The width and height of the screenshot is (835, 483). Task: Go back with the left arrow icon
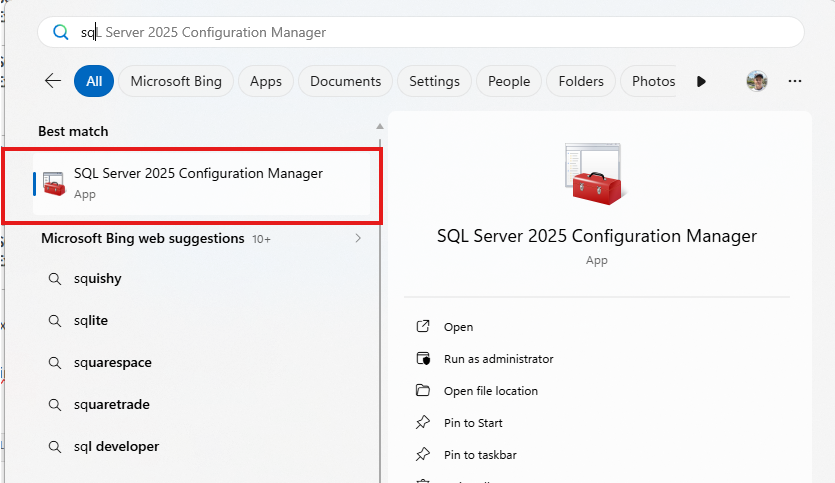coord(53,81)
